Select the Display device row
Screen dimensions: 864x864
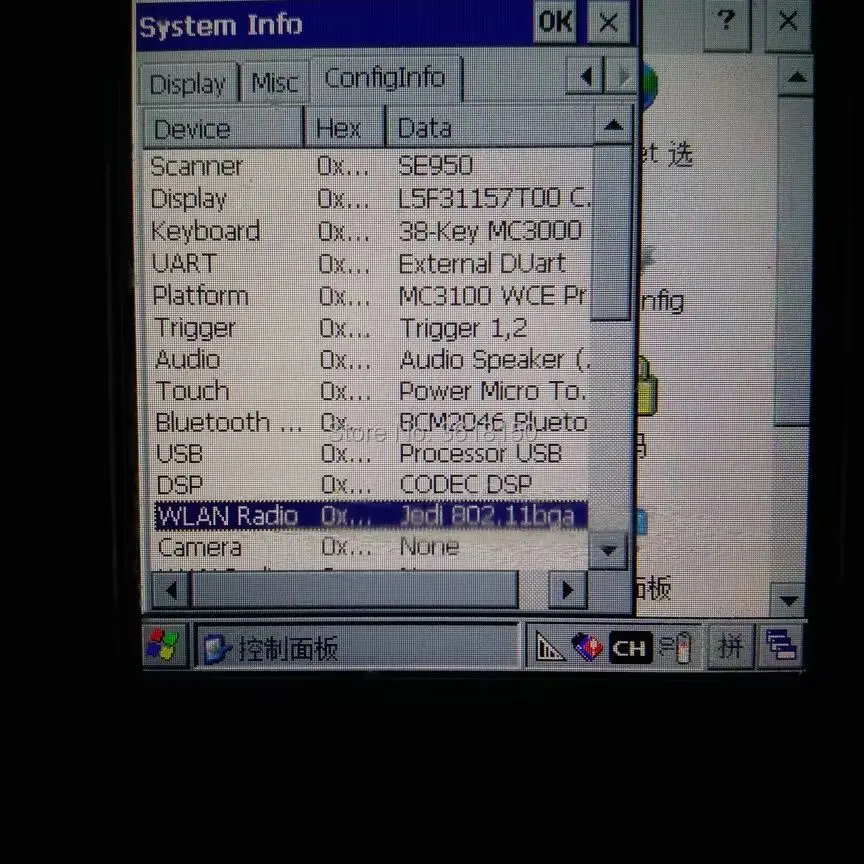point(369,198)
